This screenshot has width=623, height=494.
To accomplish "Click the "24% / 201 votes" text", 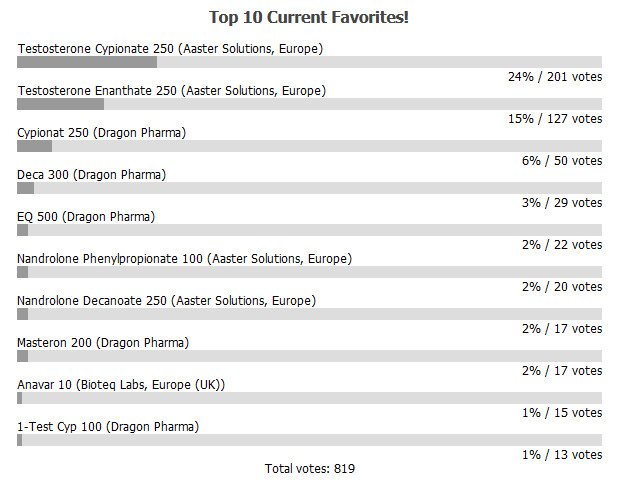I will click(x=555, y=76).
